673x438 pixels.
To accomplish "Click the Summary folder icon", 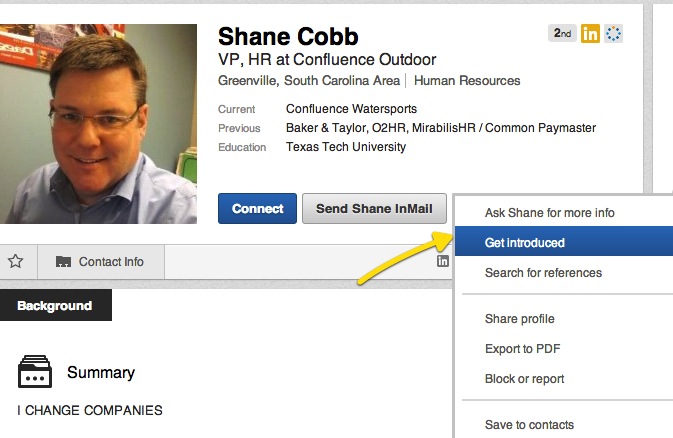I will click(35, 371).
